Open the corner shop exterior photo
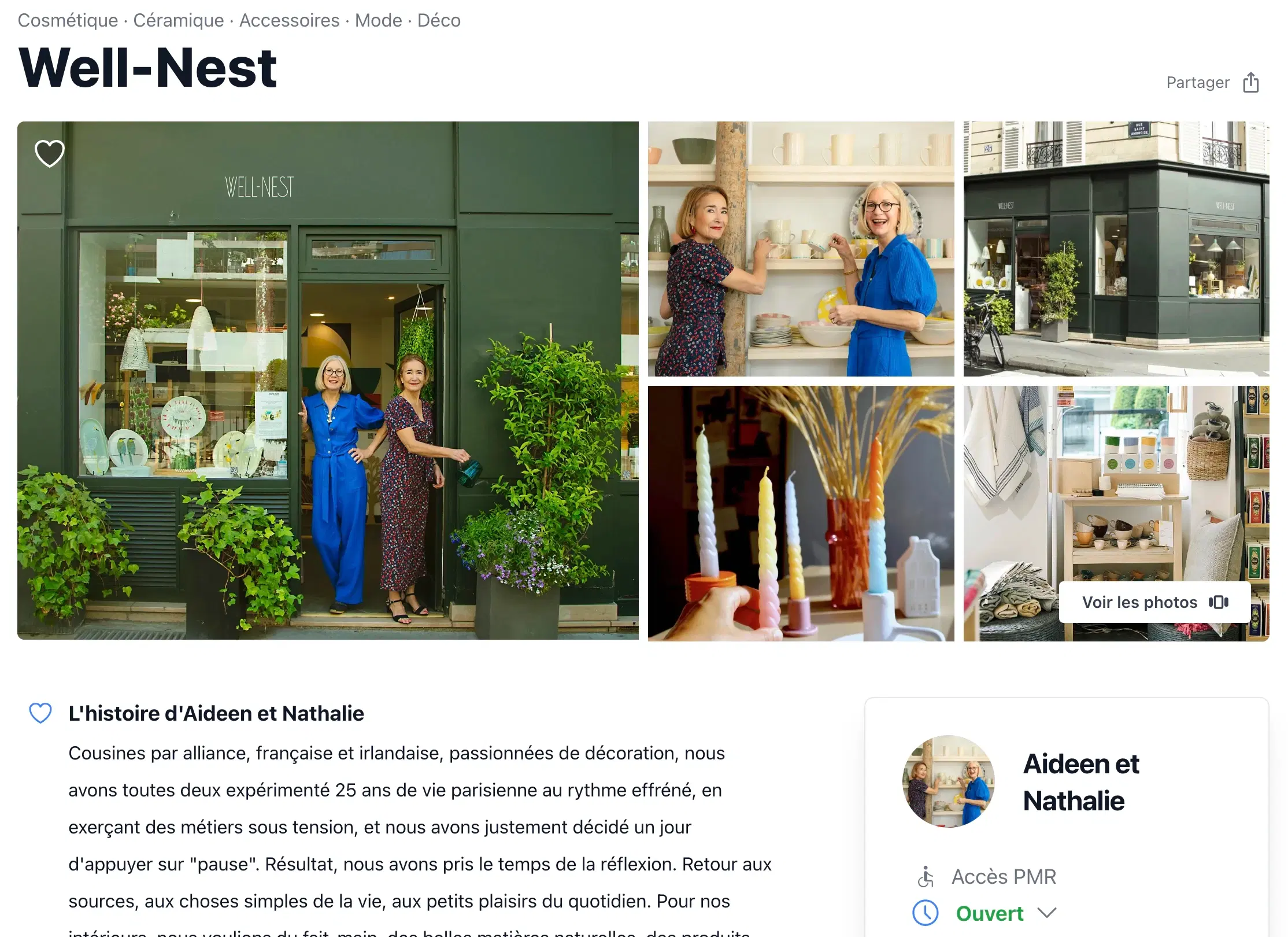1288x937 pixels. point(1116,249)
